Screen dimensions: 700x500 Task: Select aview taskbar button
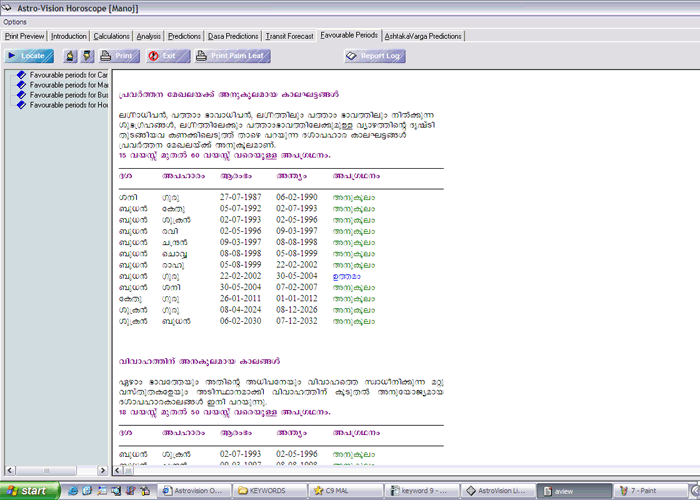573,491
